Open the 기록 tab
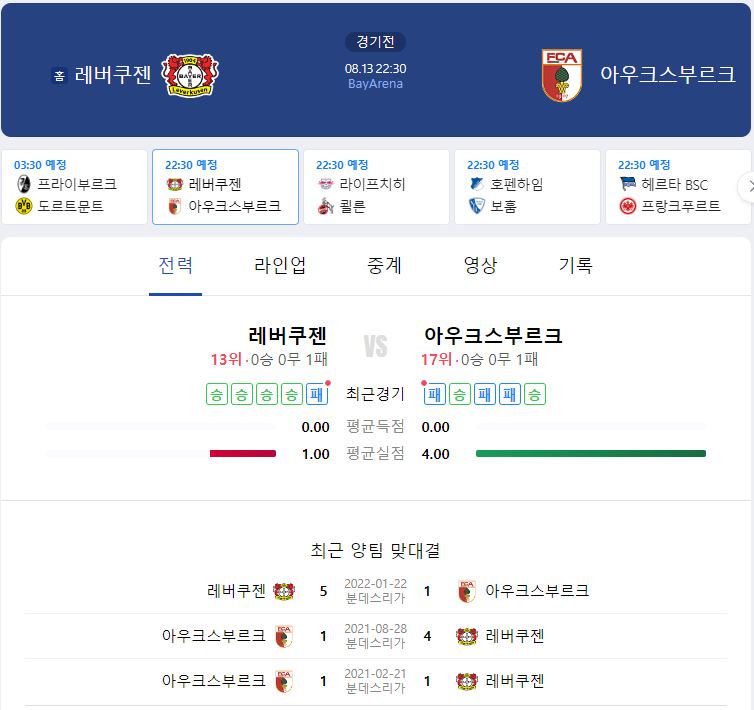This screenshot has width=754, height=710. [x=576, y=265]
